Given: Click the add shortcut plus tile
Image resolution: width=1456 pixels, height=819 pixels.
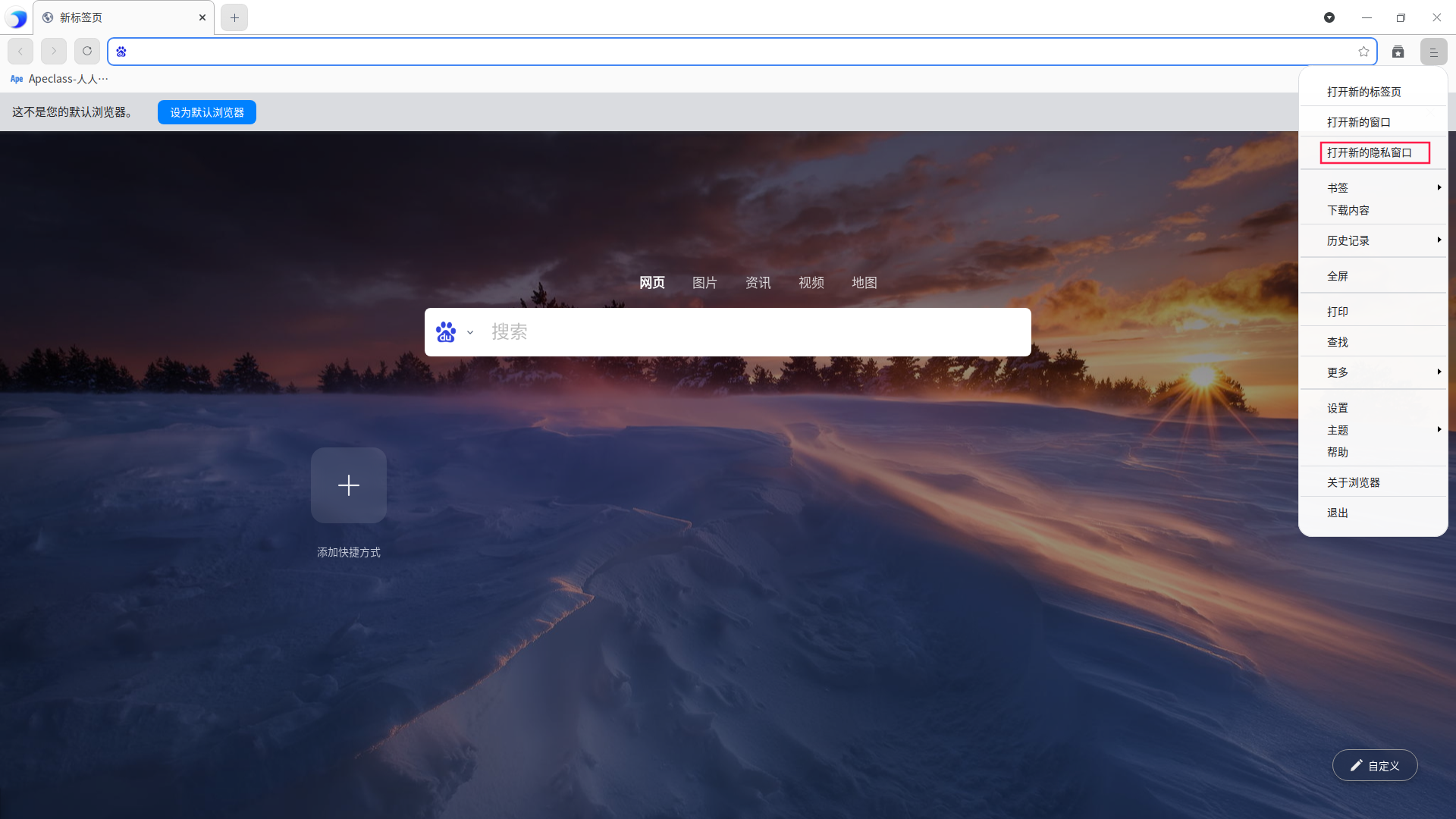Looking at the screenshot, I should coord(349,485).
